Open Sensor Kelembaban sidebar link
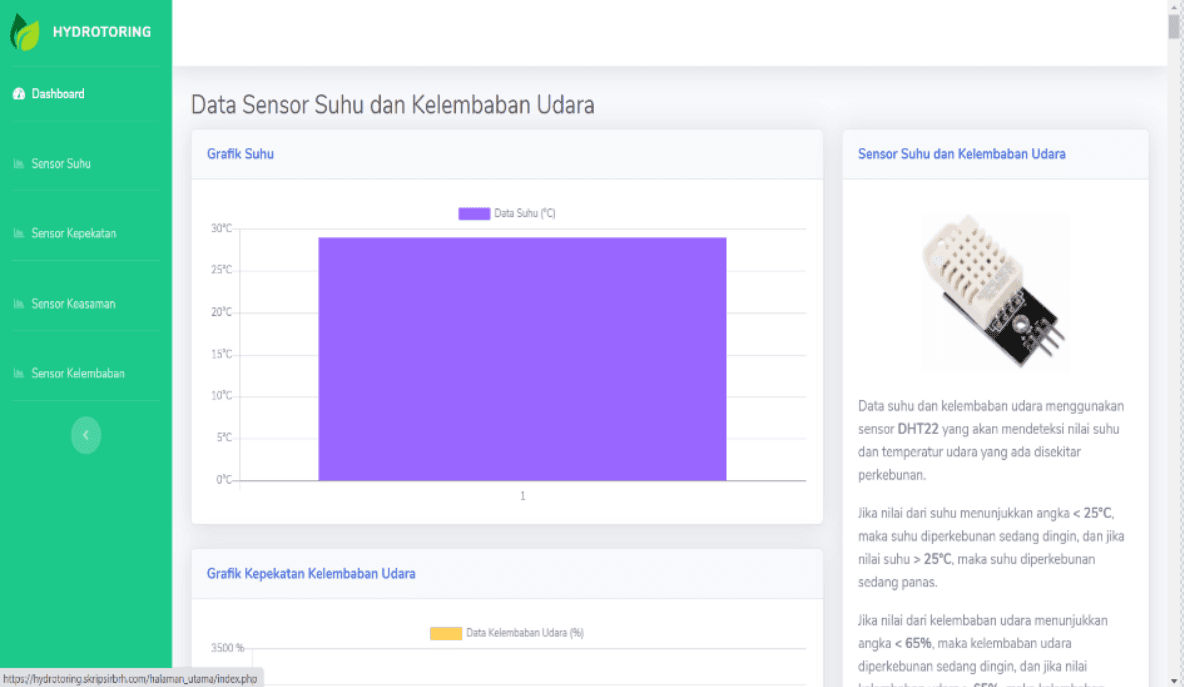The width and height of the screenshot is (1184, 687). 86,374
